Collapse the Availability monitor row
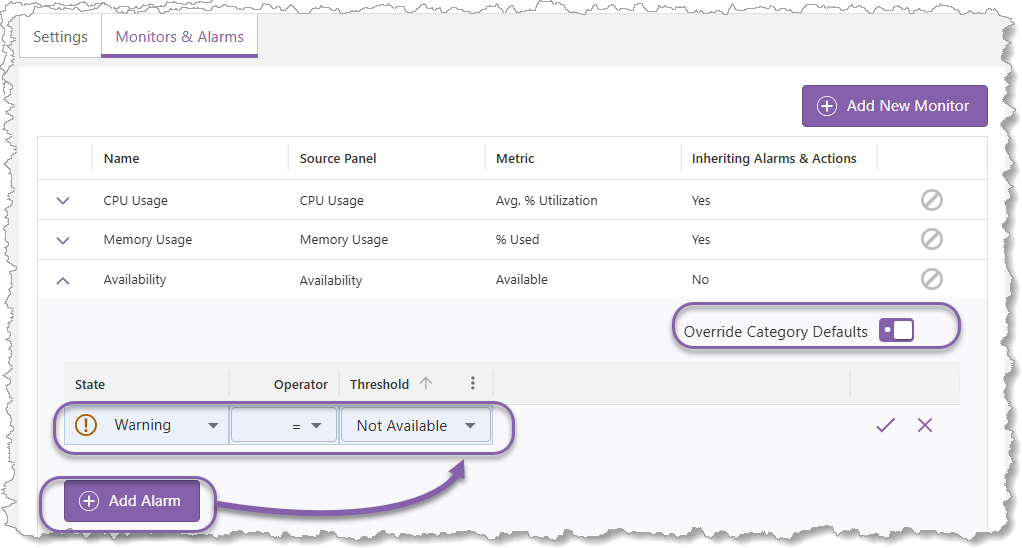The image size is (1022, 548). click(64, 280)
